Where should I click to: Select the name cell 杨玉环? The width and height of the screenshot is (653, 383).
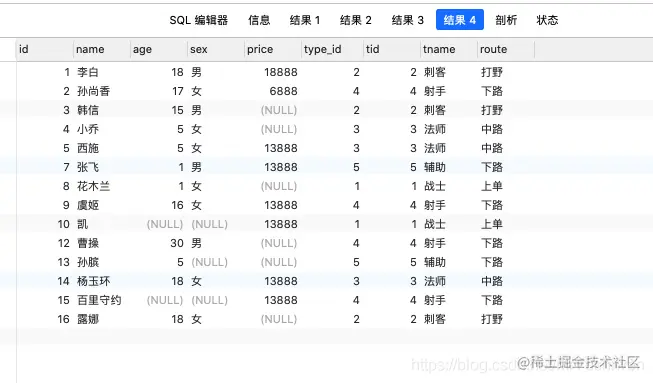tap(94, 281)
